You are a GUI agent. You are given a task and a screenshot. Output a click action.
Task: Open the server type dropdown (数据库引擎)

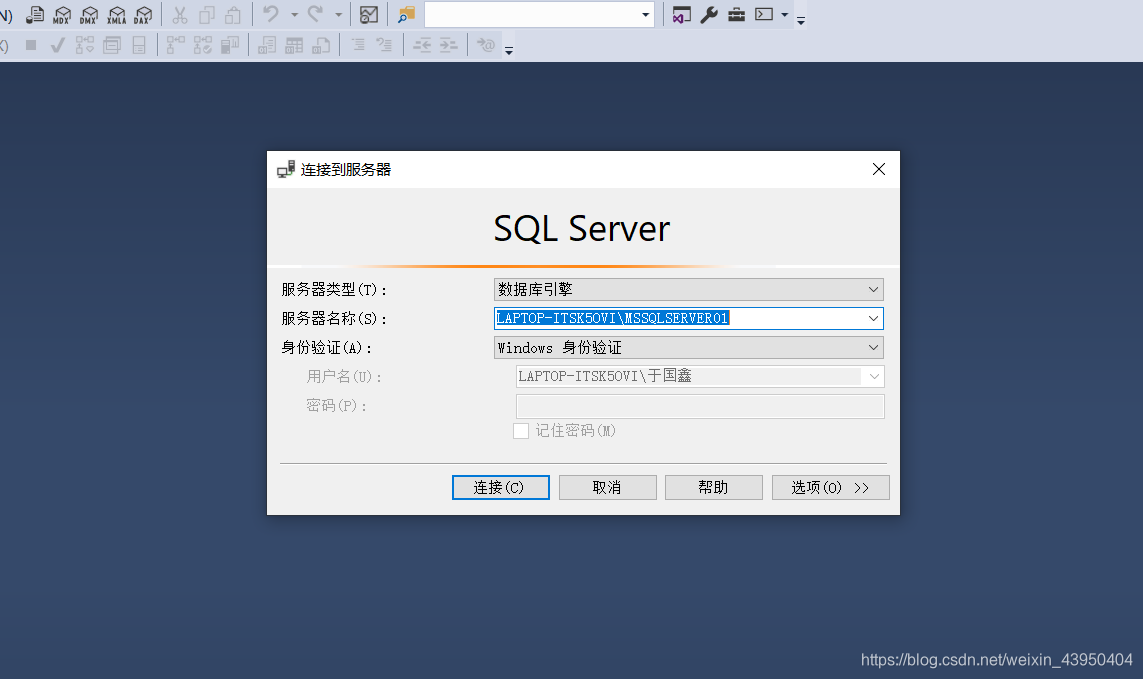(688, 290)
